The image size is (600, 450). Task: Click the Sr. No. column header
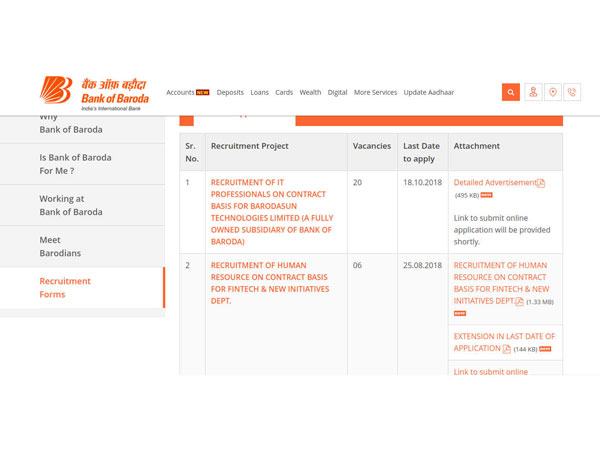tap(192, 152)
